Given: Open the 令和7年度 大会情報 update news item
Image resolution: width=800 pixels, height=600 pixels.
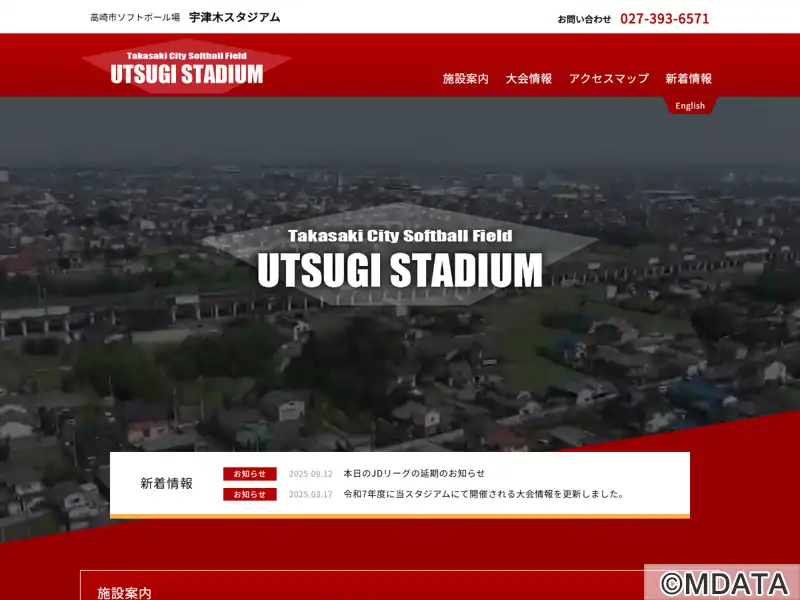Looking at the screenshot, I should 484,494.
